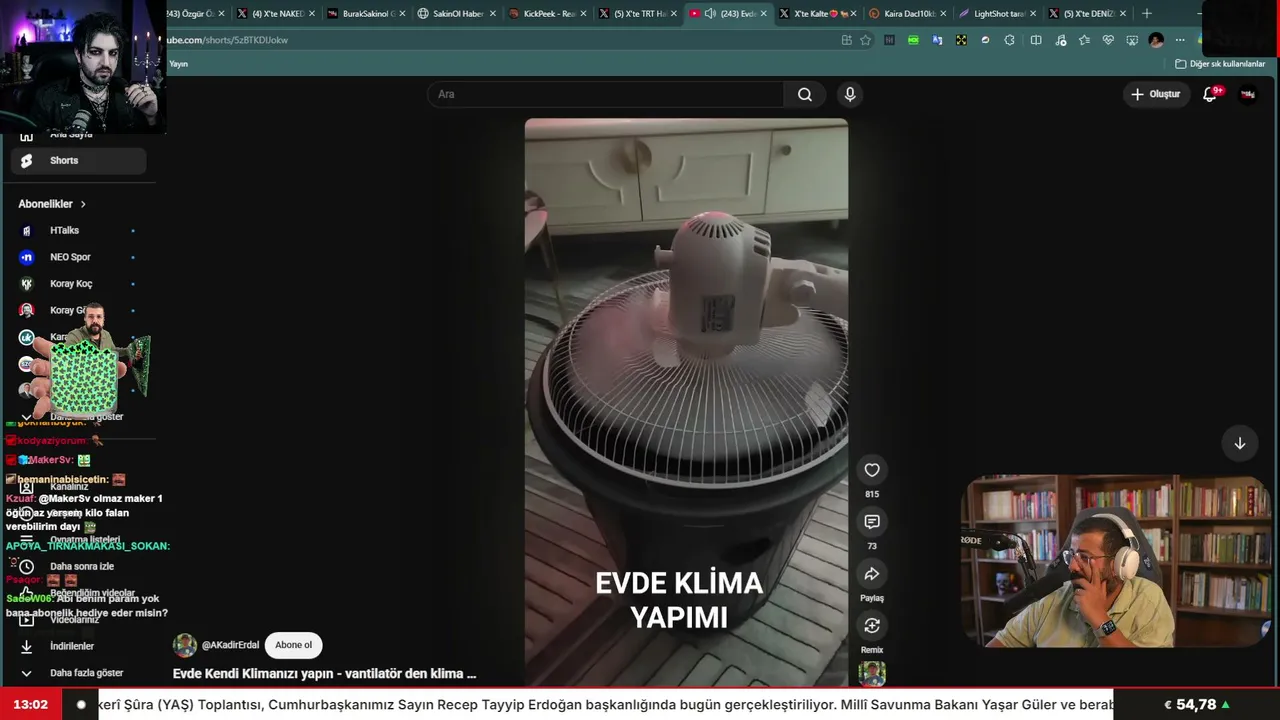The image size is (1280, 720).
Task: Open the Edge favorites list icon
Action: (x=1084, y=40)
